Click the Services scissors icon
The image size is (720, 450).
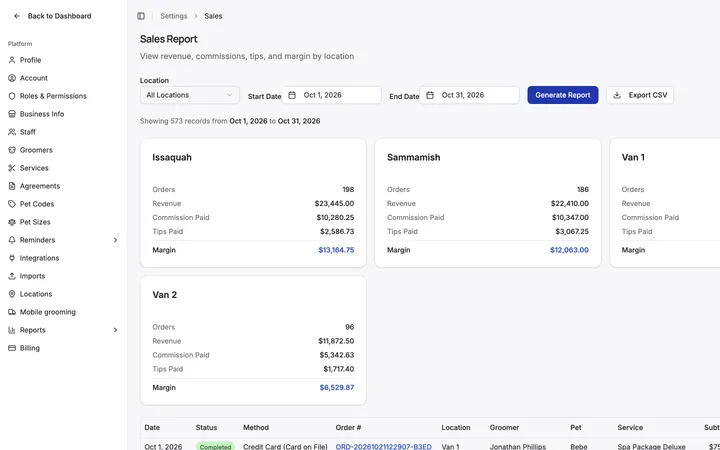(x=12, y=168)
